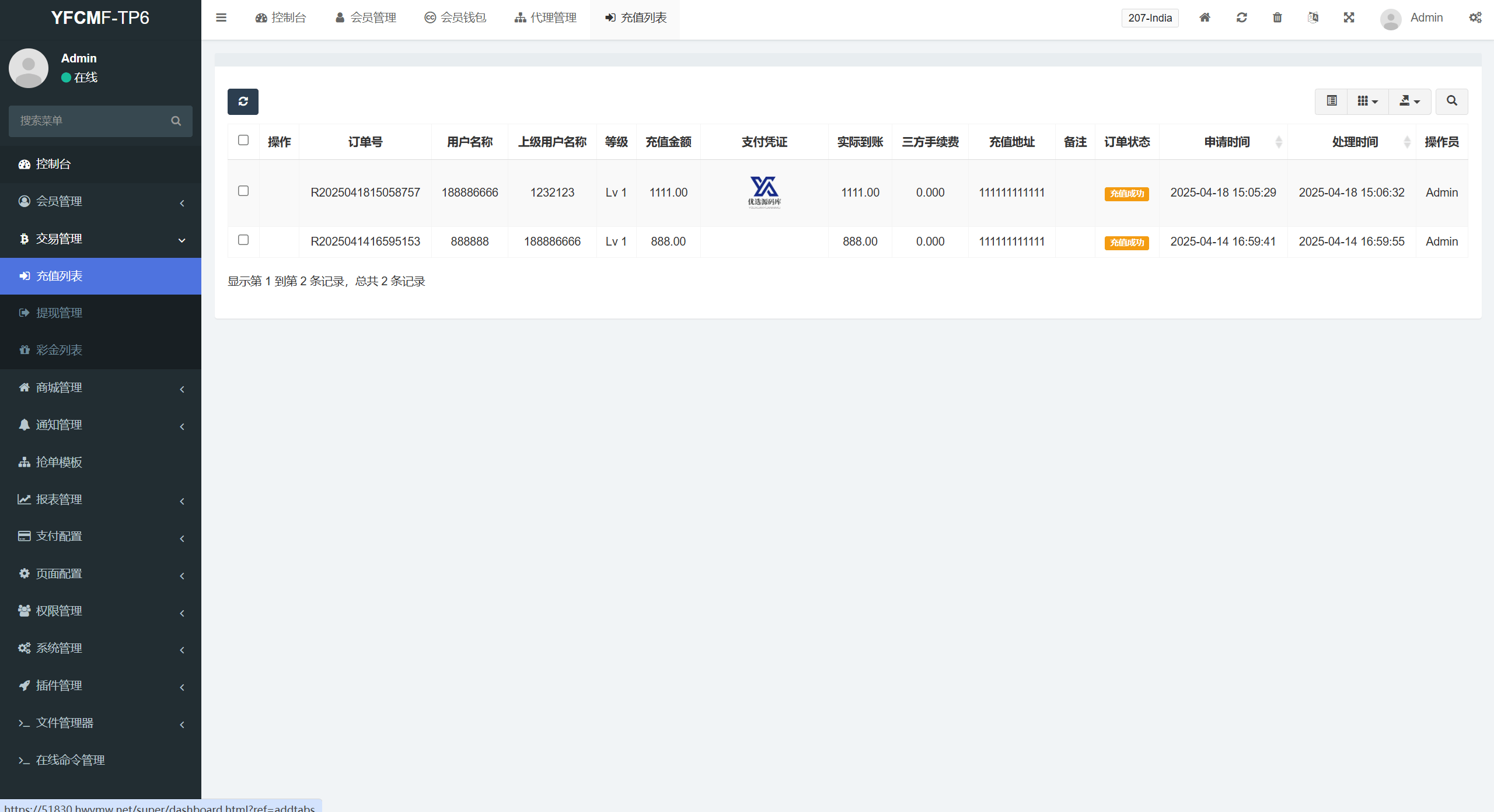This screenshot has height=812, width=1494.
Task: Click the fullscreen expand icon in header
Action: coord(1349,17)
